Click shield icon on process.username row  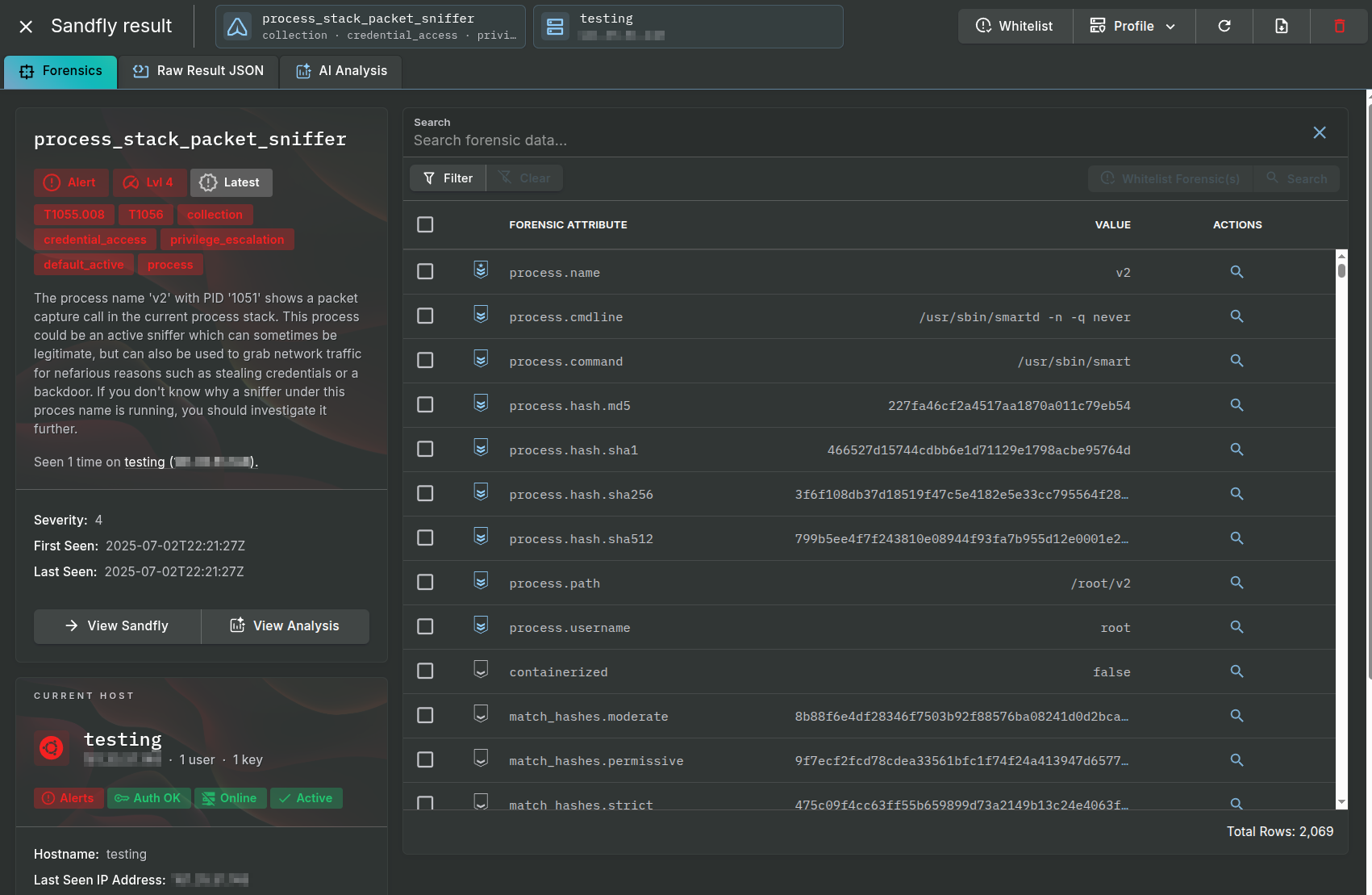pos(481,625)
